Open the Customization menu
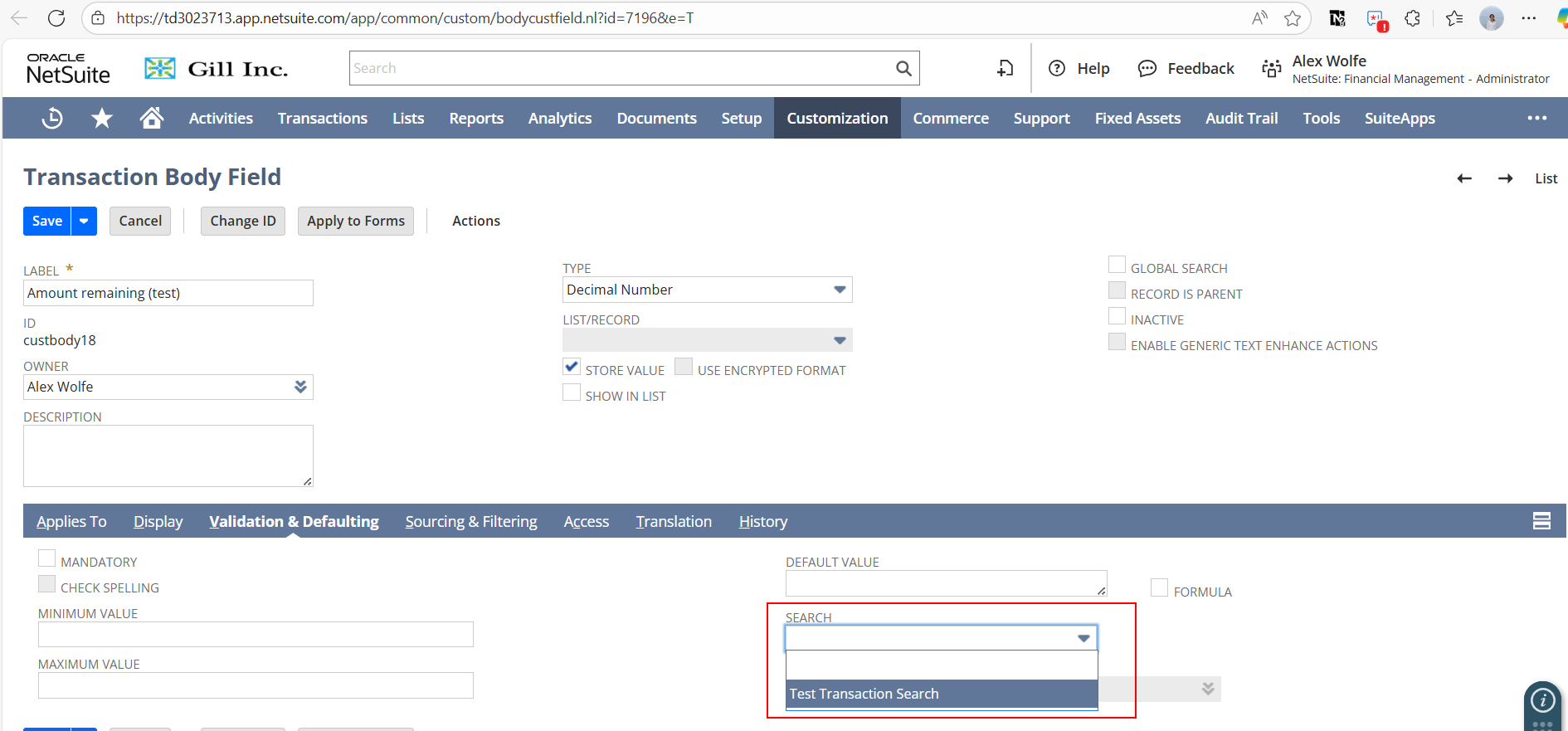The image size is (1568, 731). 837,119
